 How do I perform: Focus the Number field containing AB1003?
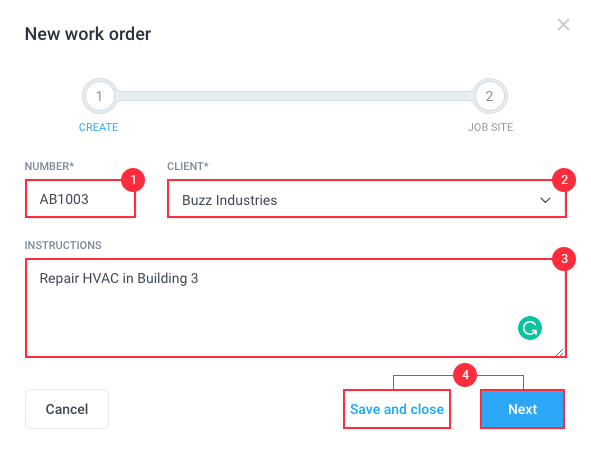coord(80,199)
